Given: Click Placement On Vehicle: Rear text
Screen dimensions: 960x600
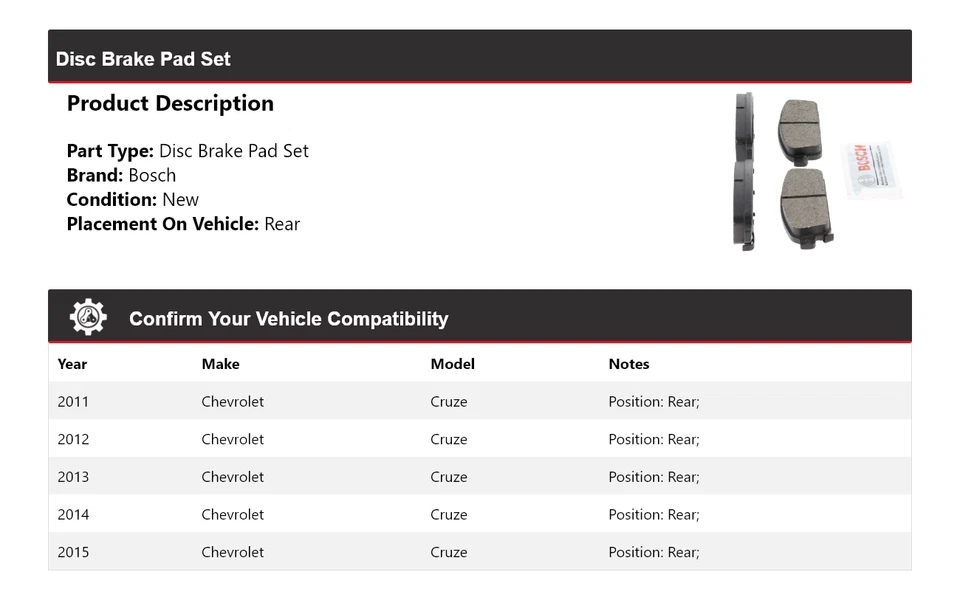Looking at the screenshot, I should point(183,224).
